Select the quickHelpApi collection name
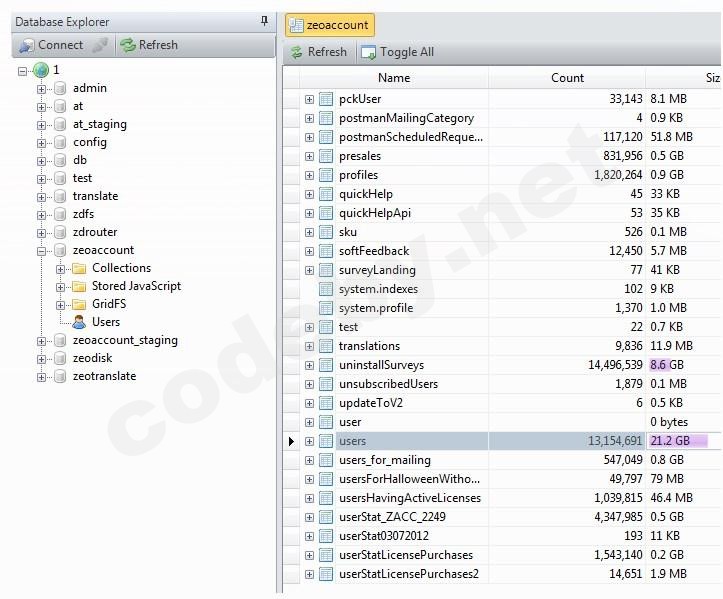723x599 pixels. (x=375, y=213)
